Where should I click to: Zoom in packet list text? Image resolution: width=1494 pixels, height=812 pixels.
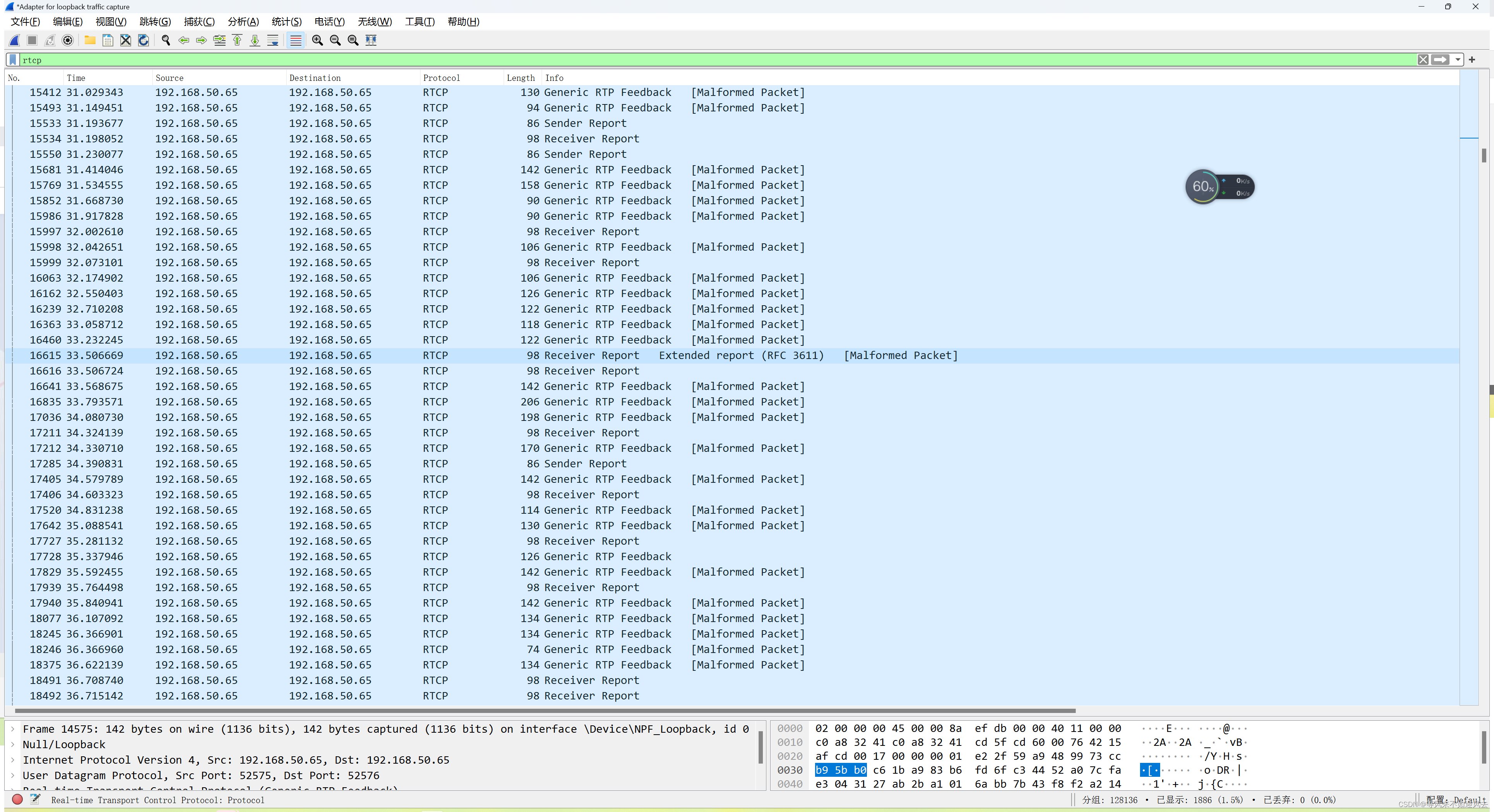(x=317, y=40)
